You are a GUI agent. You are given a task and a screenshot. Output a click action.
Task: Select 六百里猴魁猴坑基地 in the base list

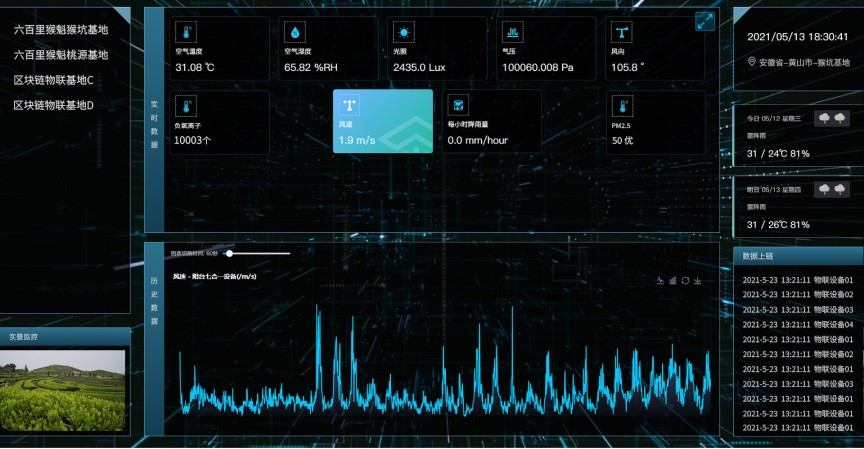(60, 30)
